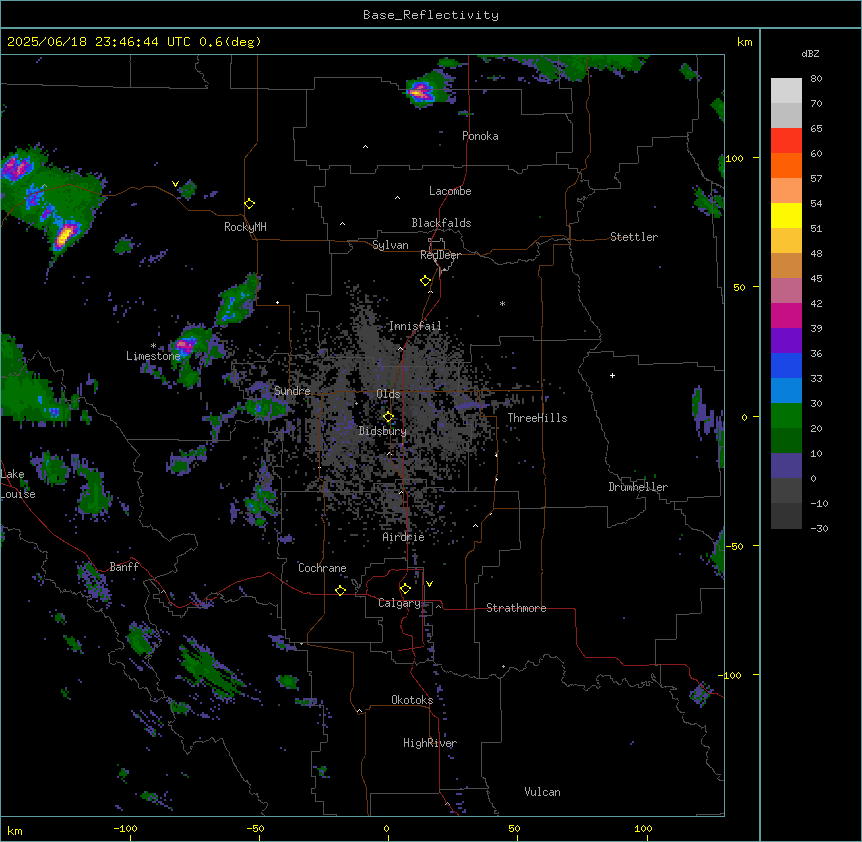Click the Lacombe city label
The image size is (862, 842).
click(x=450, y=191)
